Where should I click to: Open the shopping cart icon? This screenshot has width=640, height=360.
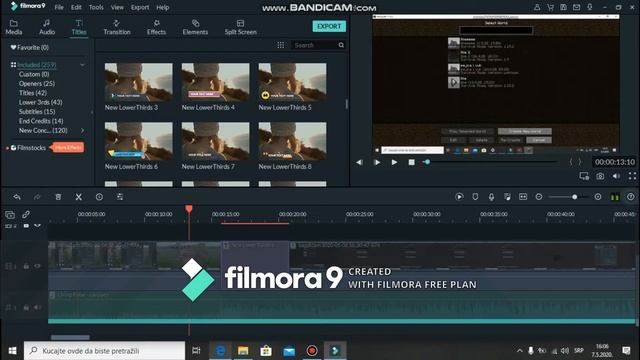(x=550, y=7)
